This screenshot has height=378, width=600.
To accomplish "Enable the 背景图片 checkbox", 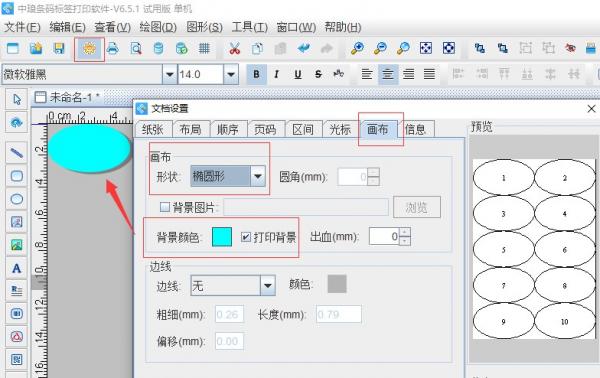I will pyautogui.click(x=165, y=207).
